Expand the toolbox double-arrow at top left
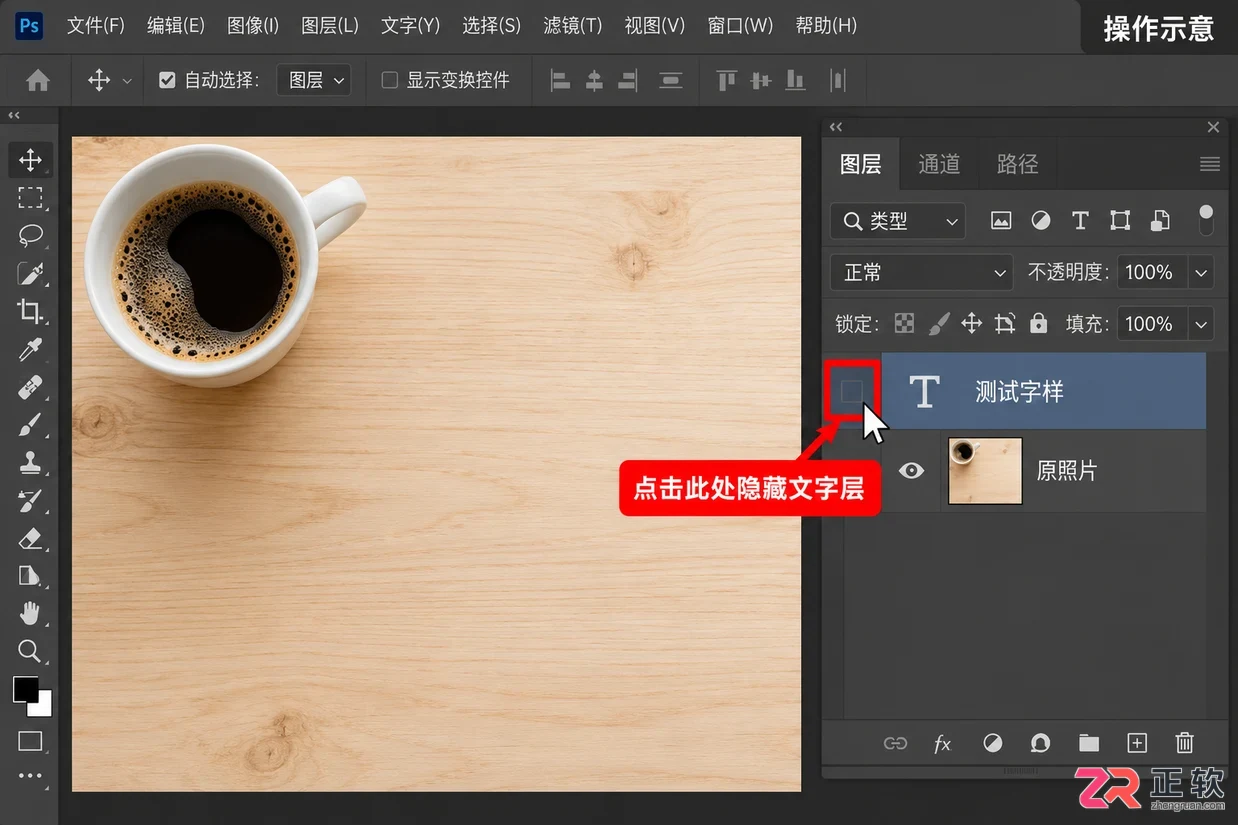Viewport: 1238px width, 825px height. [x=14, y=116]
